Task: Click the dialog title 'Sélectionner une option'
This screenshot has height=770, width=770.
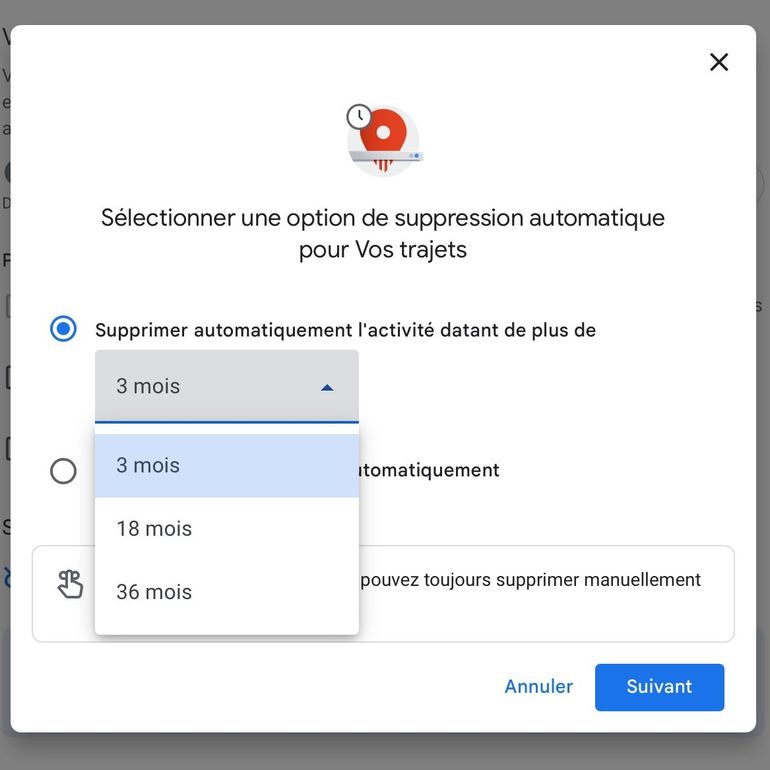Action: (383, 218)
